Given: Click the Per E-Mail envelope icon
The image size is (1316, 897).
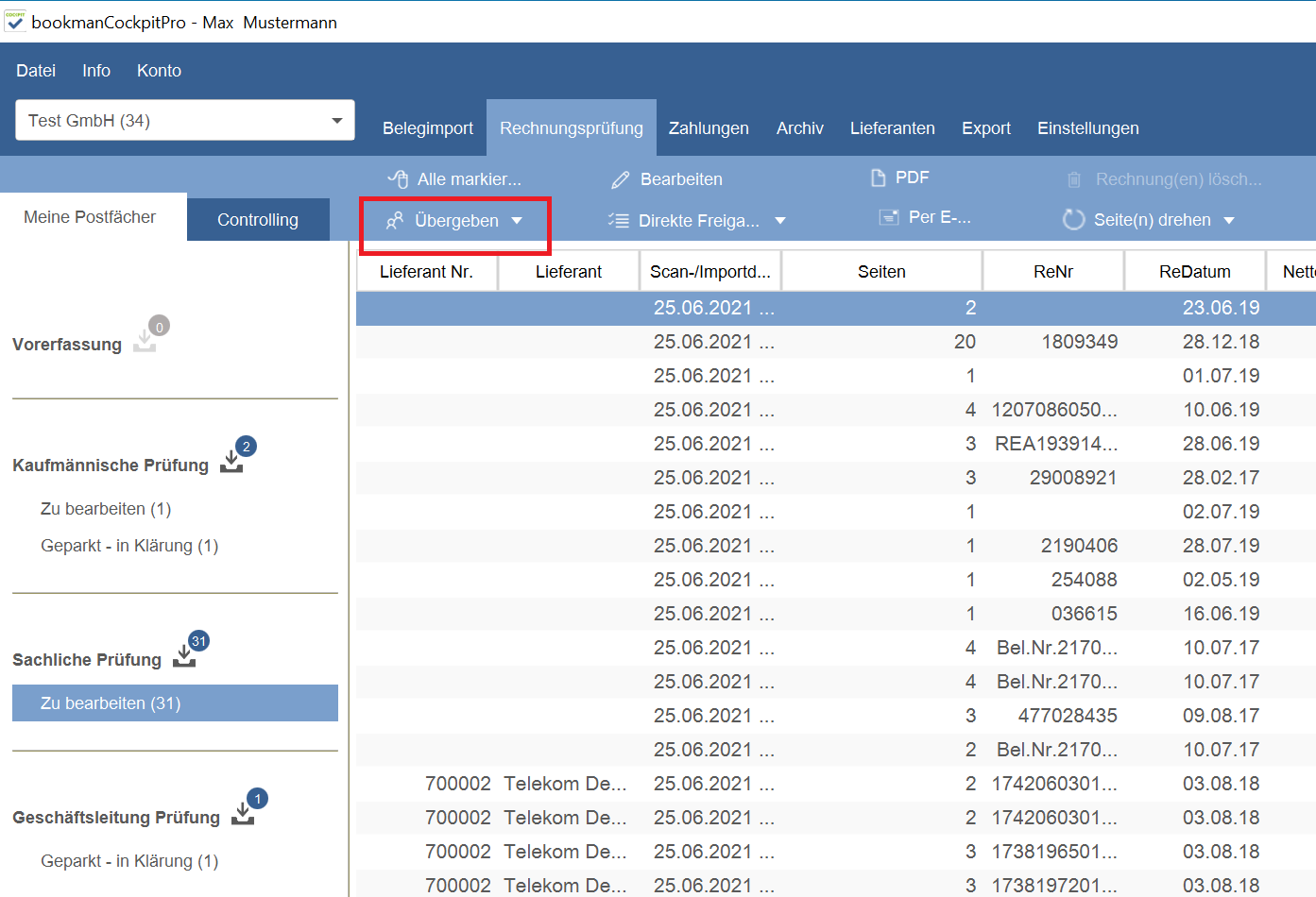Looking at the screenshot, I should point(889,217).
